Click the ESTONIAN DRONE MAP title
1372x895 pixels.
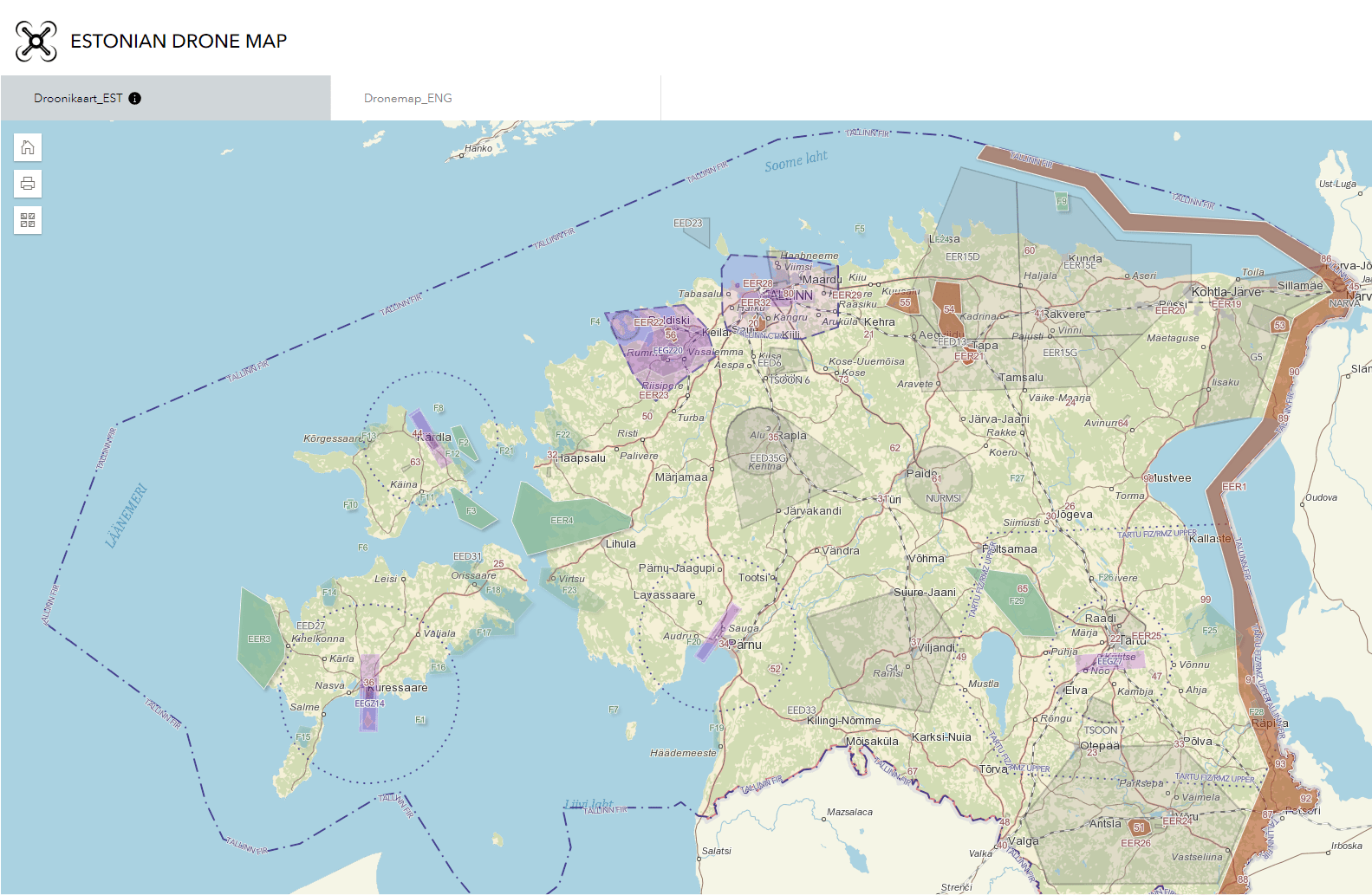(179, 41)
